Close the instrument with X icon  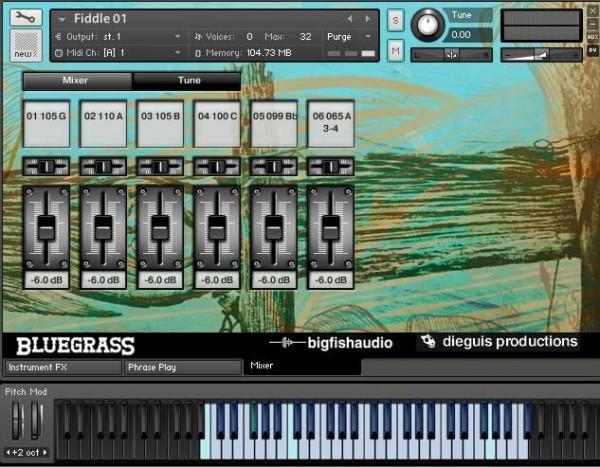pos(593,11)
